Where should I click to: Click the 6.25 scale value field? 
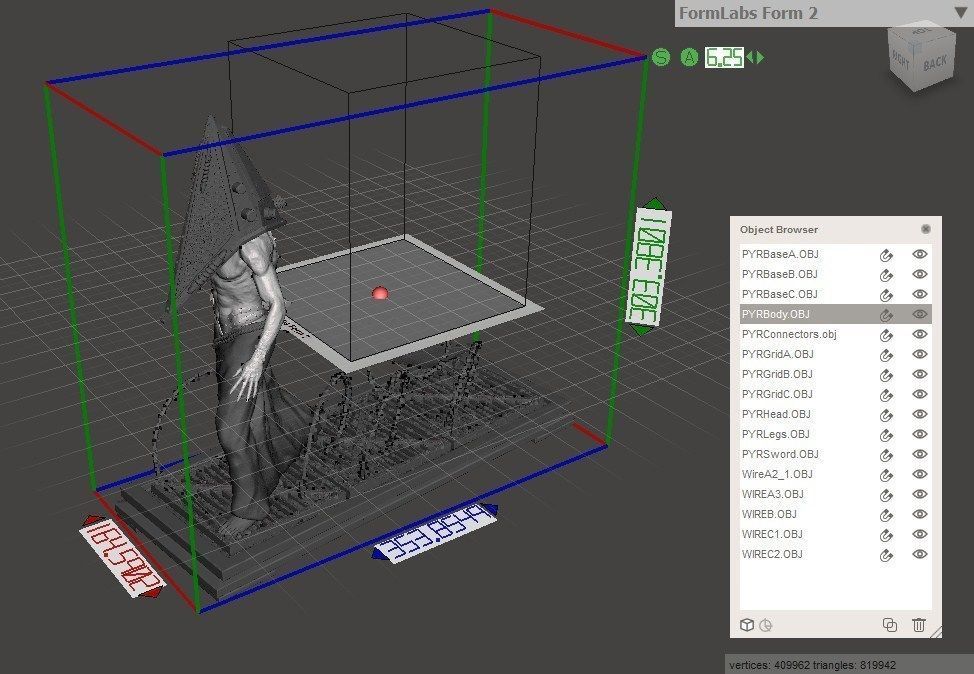point(724,58)
